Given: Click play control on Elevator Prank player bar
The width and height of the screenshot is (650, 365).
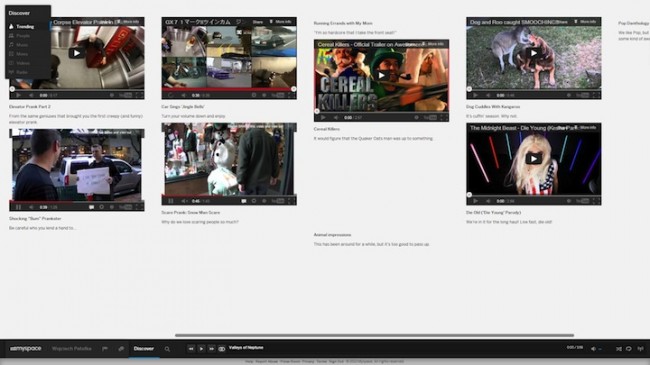Looking at the screenshot, I should click(x=18, y=95).
